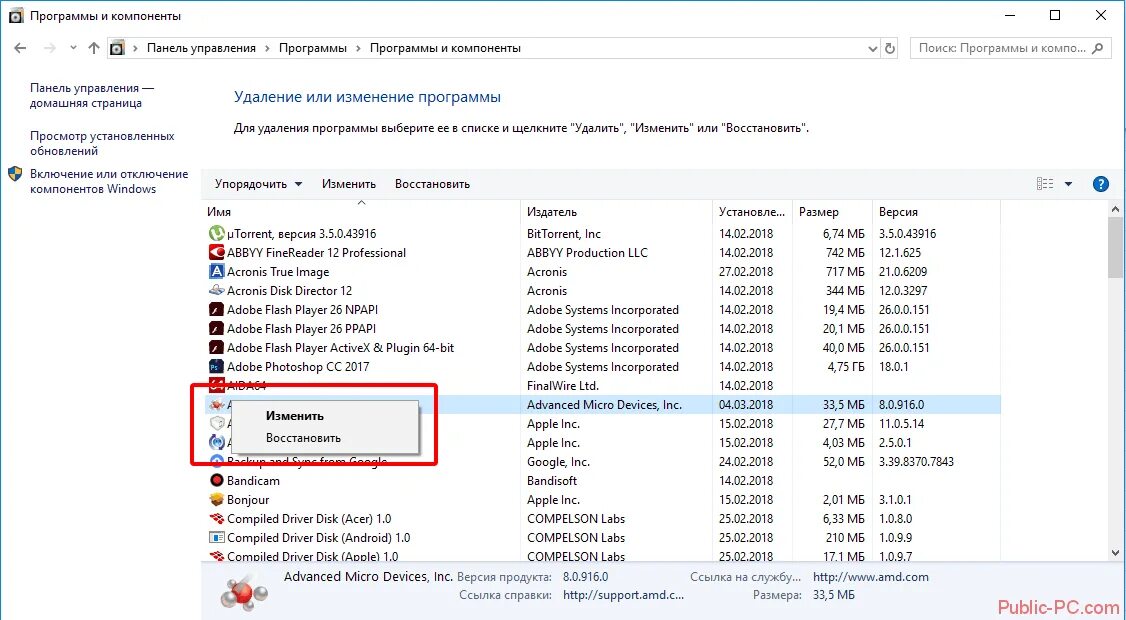1126x620 pixels.
Task: Click the Изменить toolbar button
Action: 349,184
